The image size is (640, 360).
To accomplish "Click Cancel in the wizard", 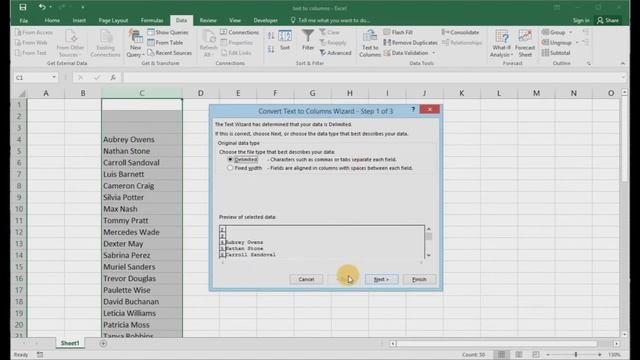I will point(306,279).
